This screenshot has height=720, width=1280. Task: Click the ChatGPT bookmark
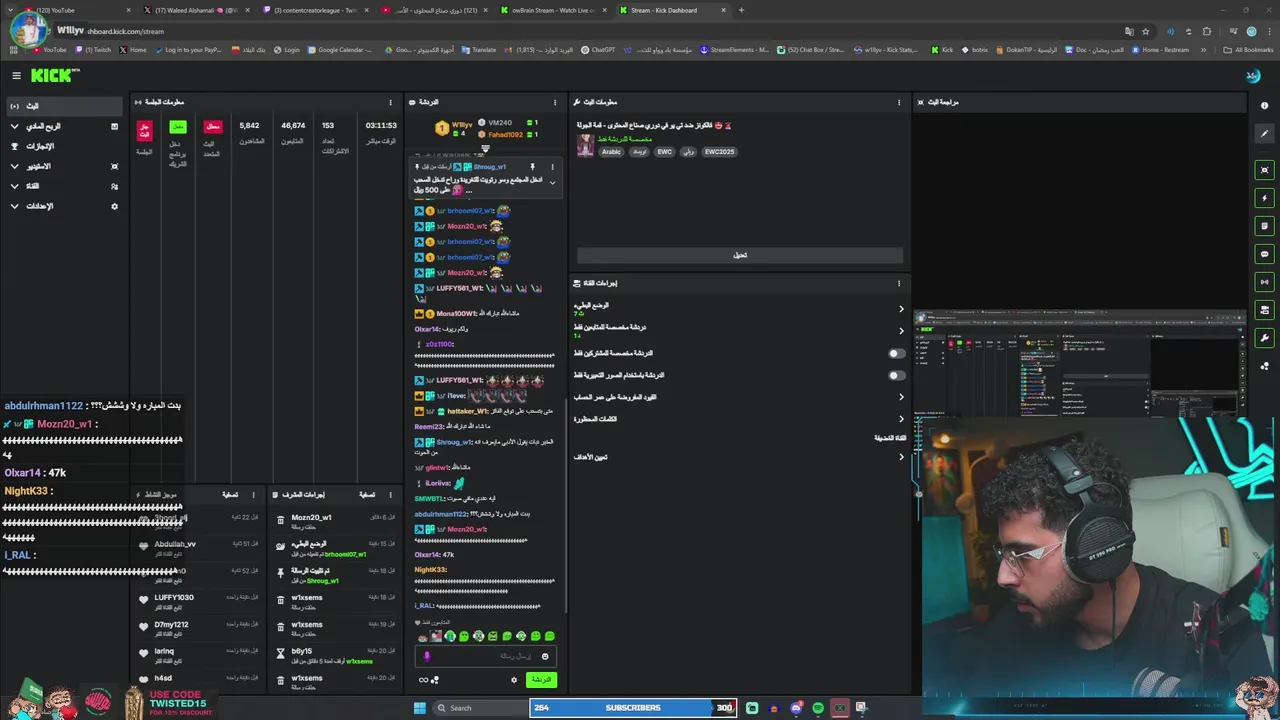click(599, 49)
